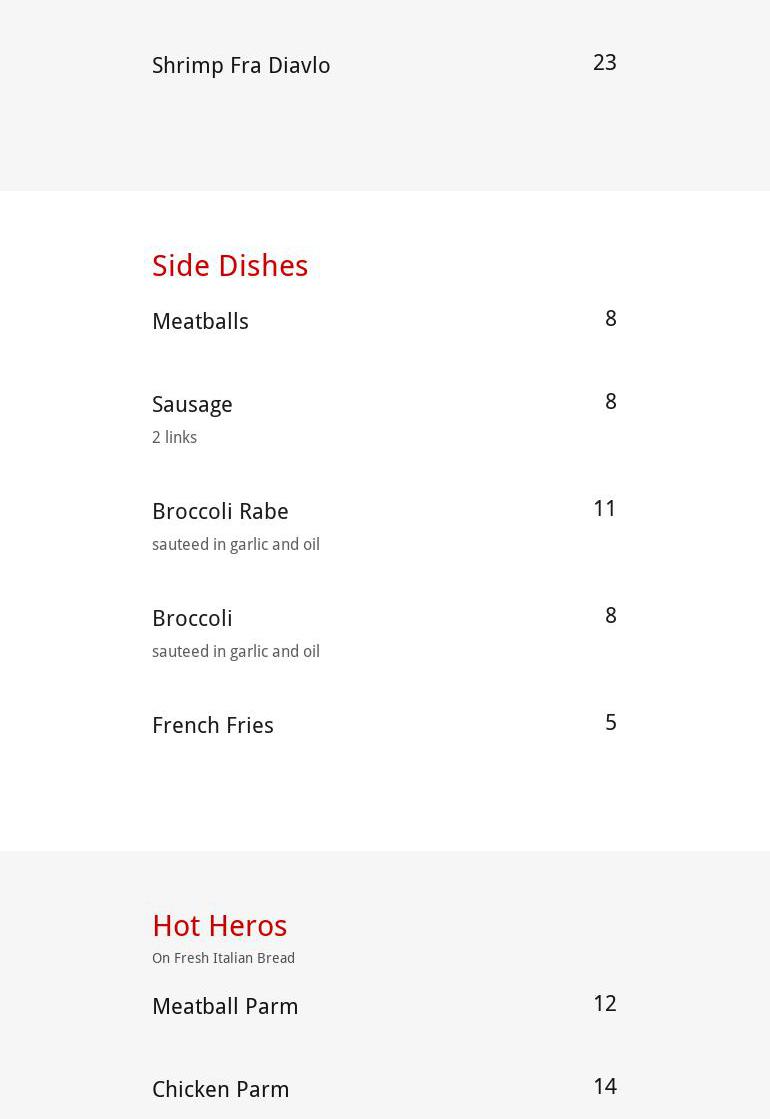Click the description text under Broccoli Rabe
The image size is (770, 1119).
(x=236, y=545)
